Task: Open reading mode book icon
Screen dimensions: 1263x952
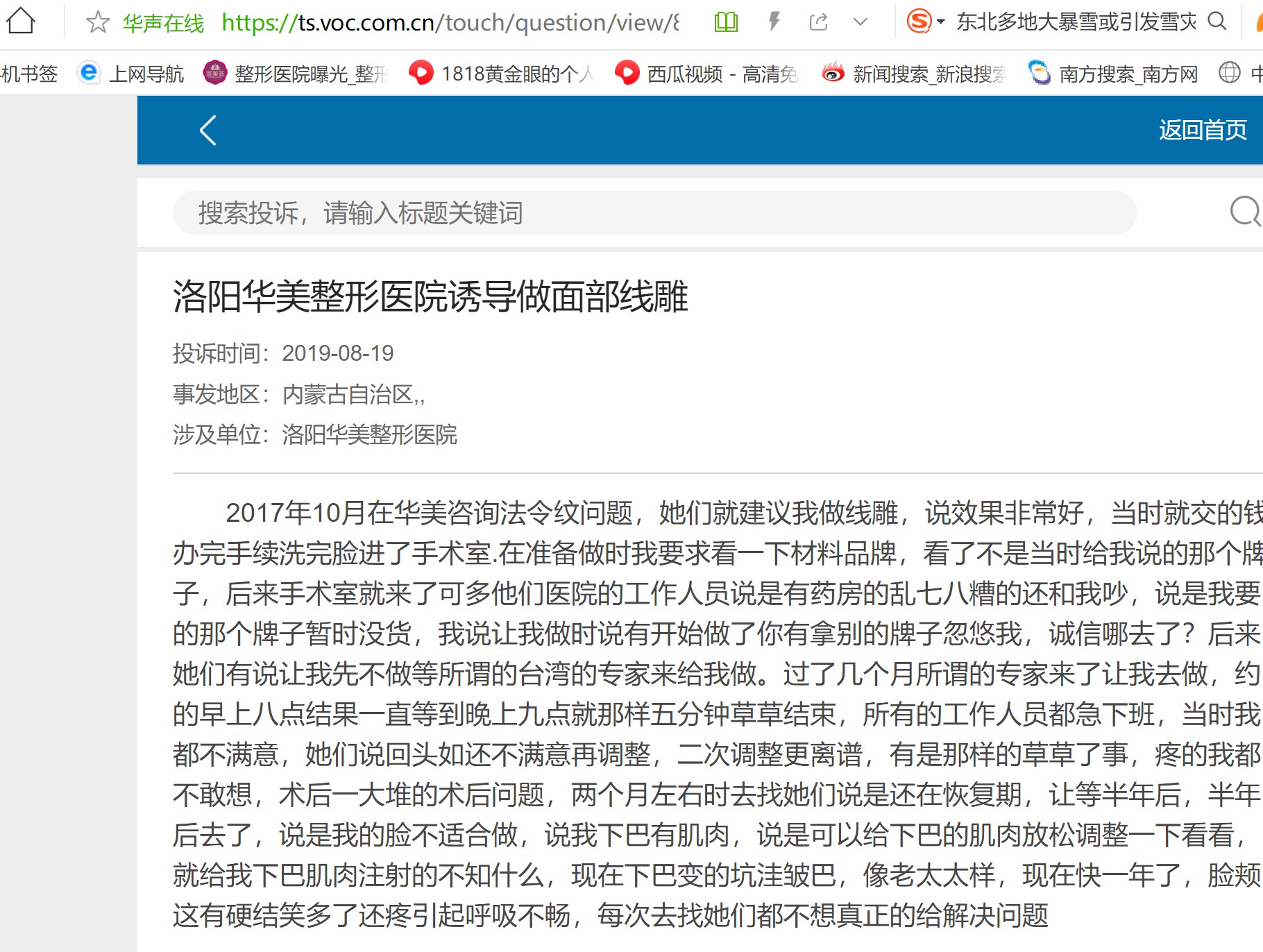Action: (726, 22)
